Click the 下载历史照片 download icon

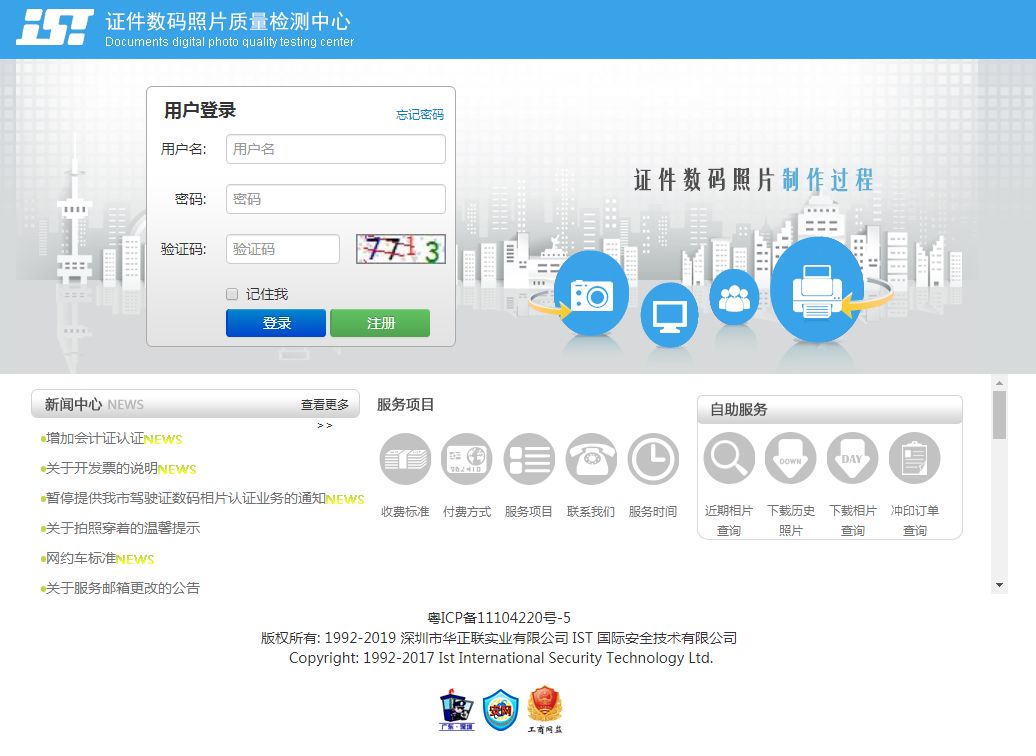(x=790, y=458)
